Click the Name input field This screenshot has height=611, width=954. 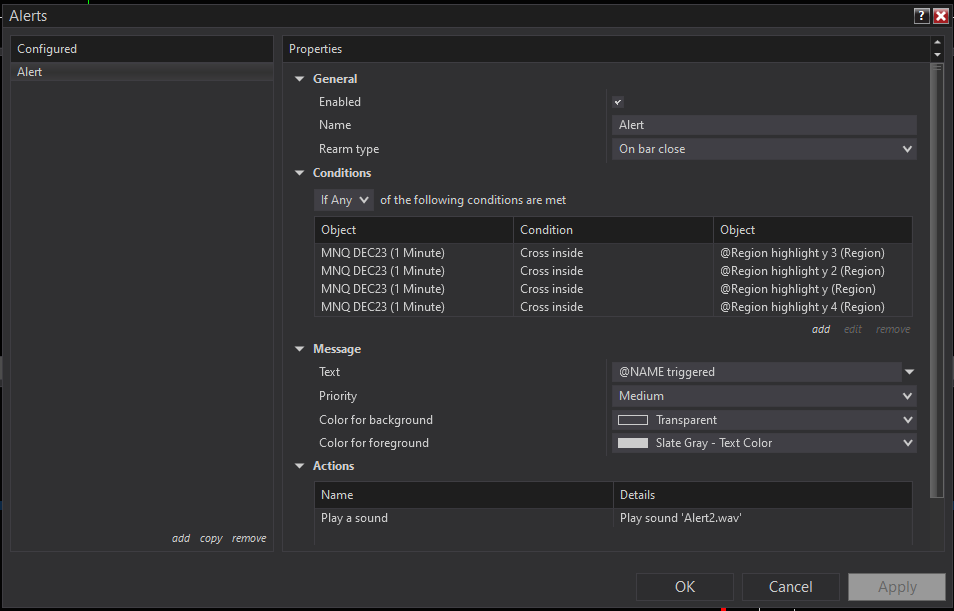point(764,125)
